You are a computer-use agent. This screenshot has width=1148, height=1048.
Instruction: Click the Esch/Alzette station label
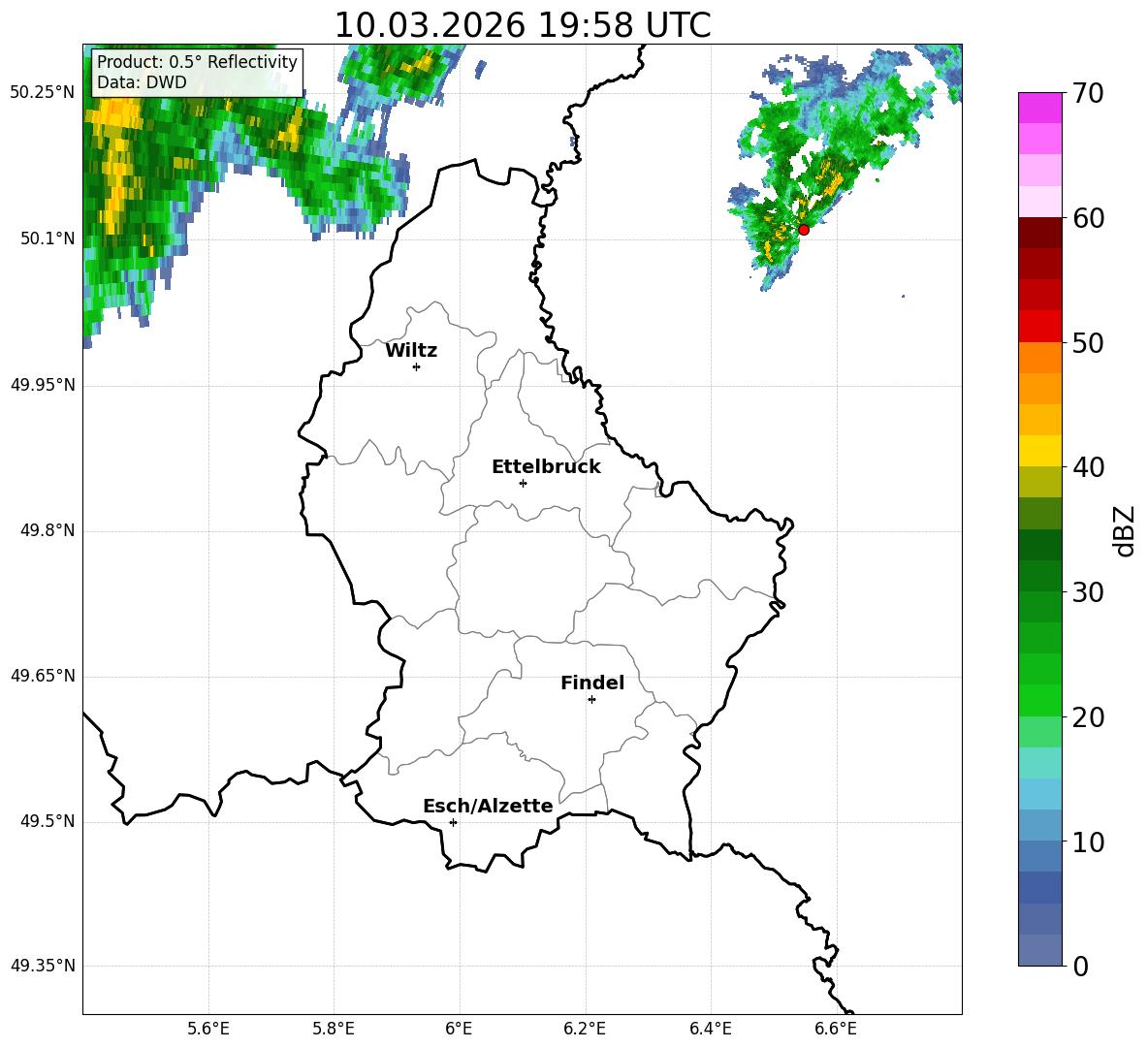click(488, 807)
